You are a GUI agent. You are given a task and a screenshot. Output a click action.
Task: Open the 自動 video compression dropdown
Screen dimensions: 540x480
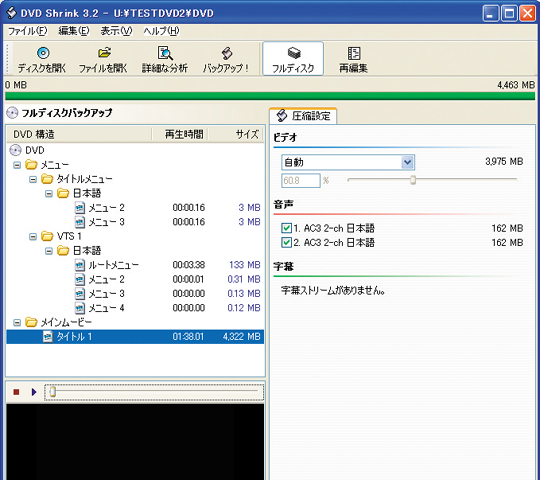coord(407,162)
